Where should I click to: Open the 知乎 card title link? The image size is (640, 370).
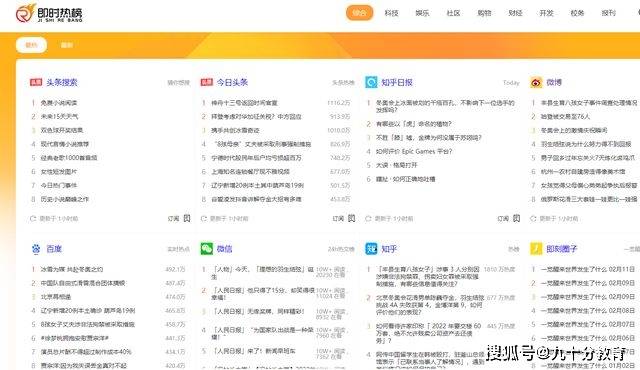click(389, 249)
